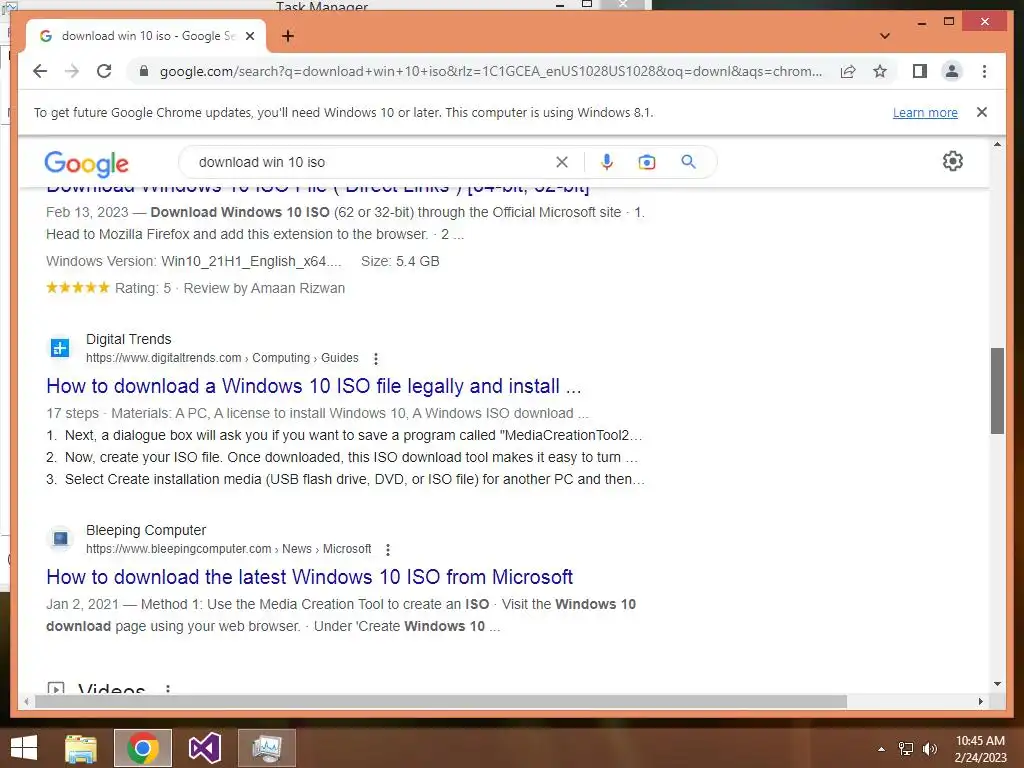Bookmark this page with star icon
This screenshot has width=1024, height=768.
880,71
